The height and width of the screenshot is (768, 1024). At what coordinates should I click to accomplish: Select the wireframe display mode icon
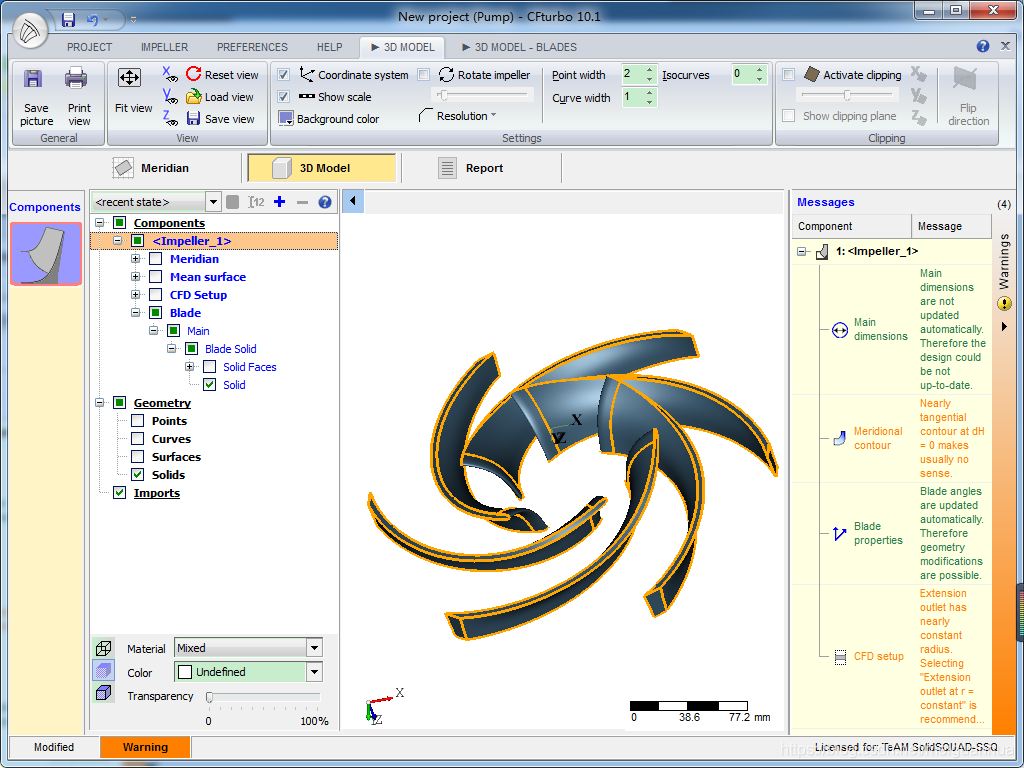click(103, 648)
